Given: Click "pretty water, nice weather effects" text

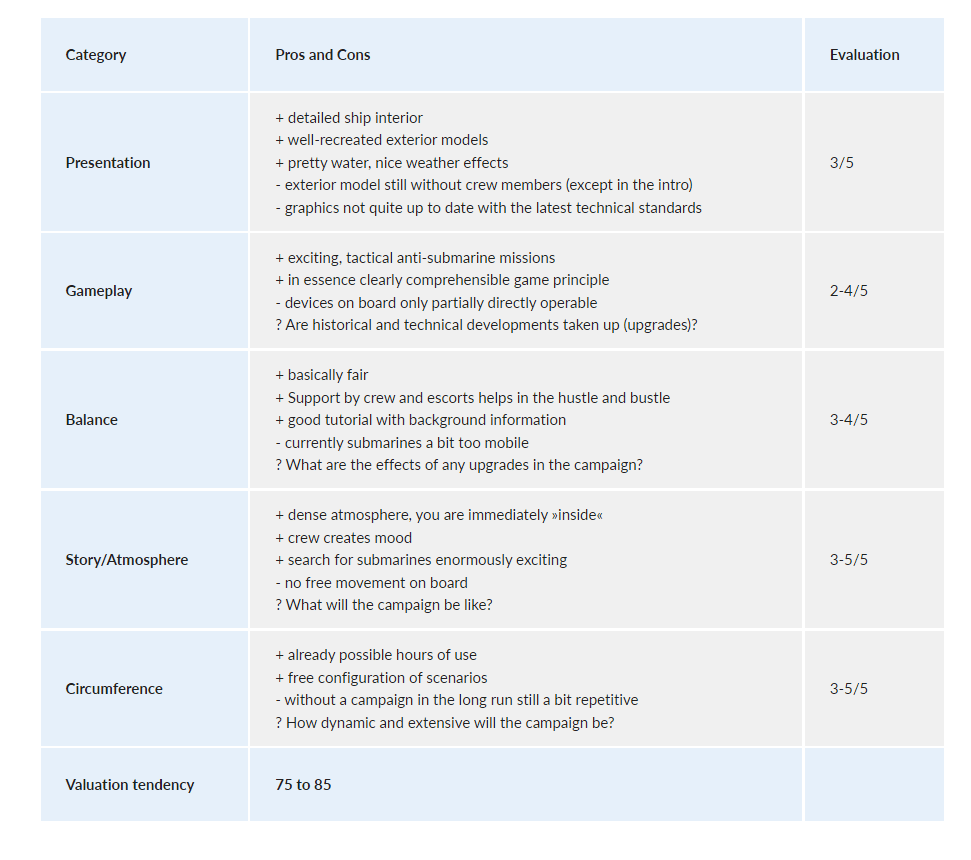Looking at the screenshot, I should (x=392, y=163).
